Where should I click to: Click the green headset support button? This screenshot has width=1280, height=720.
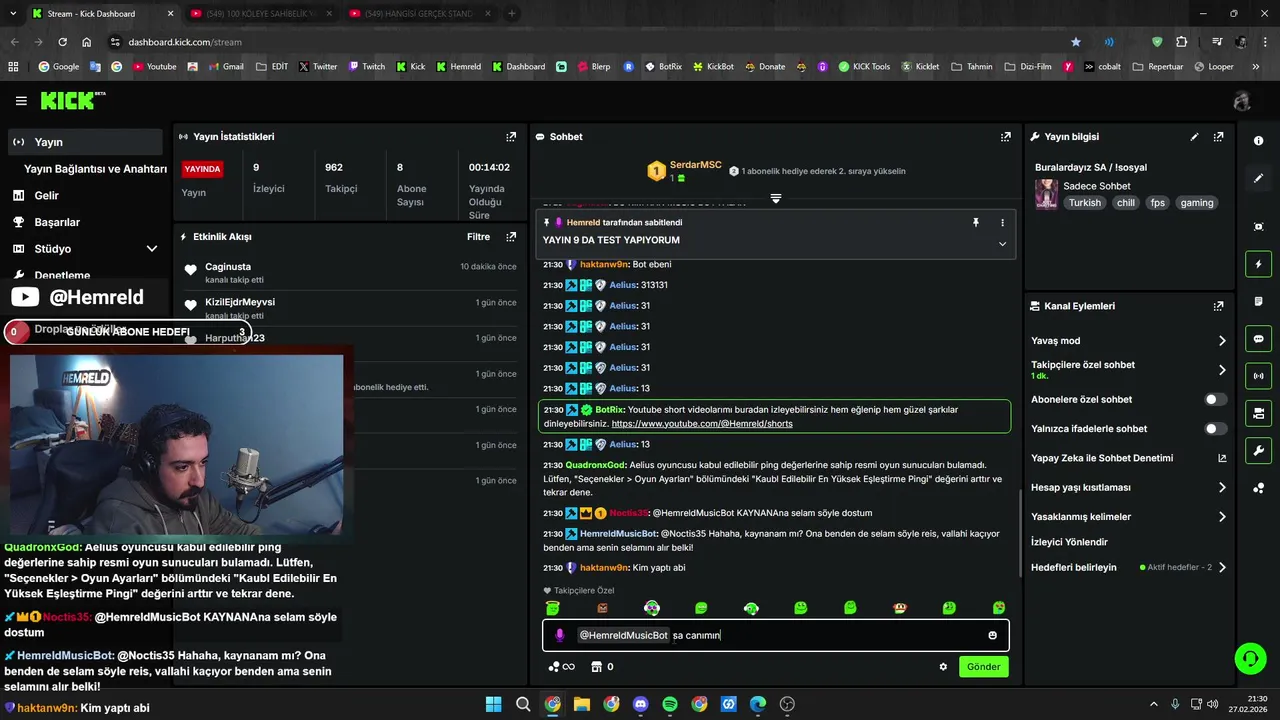click(1250, 658)
